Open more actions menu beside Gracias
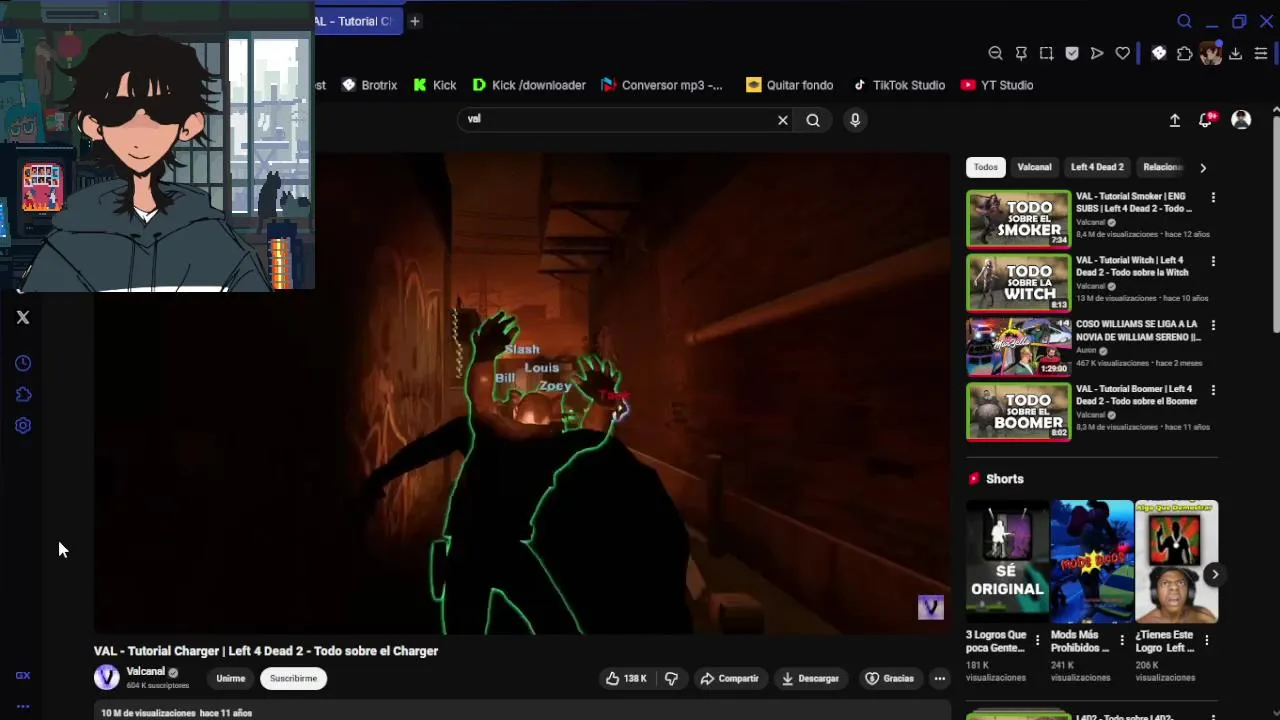 click(x=939, y=678)
